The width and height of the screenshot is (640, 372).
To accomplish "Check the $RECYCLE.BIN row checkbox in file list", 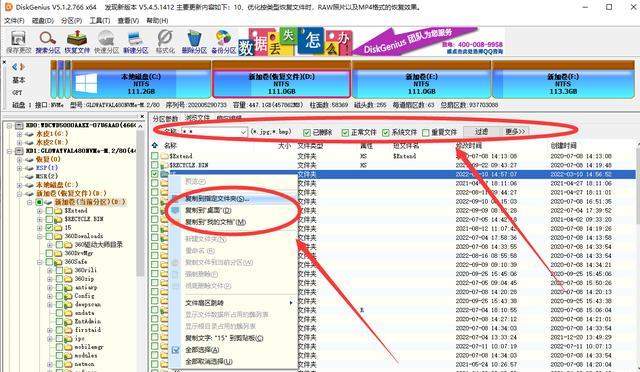I will 154,165.
